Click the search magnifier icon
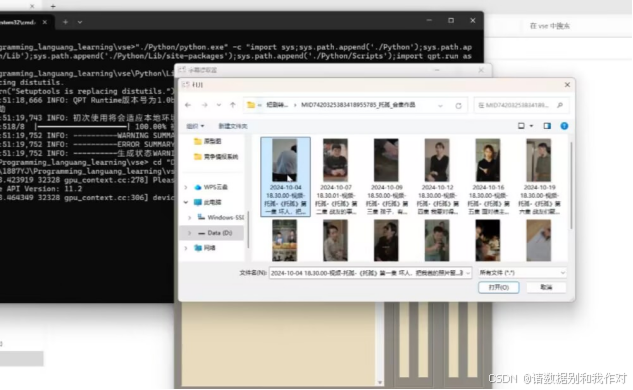This screenshot has width=633, height=390. click(x=560, y=105)
